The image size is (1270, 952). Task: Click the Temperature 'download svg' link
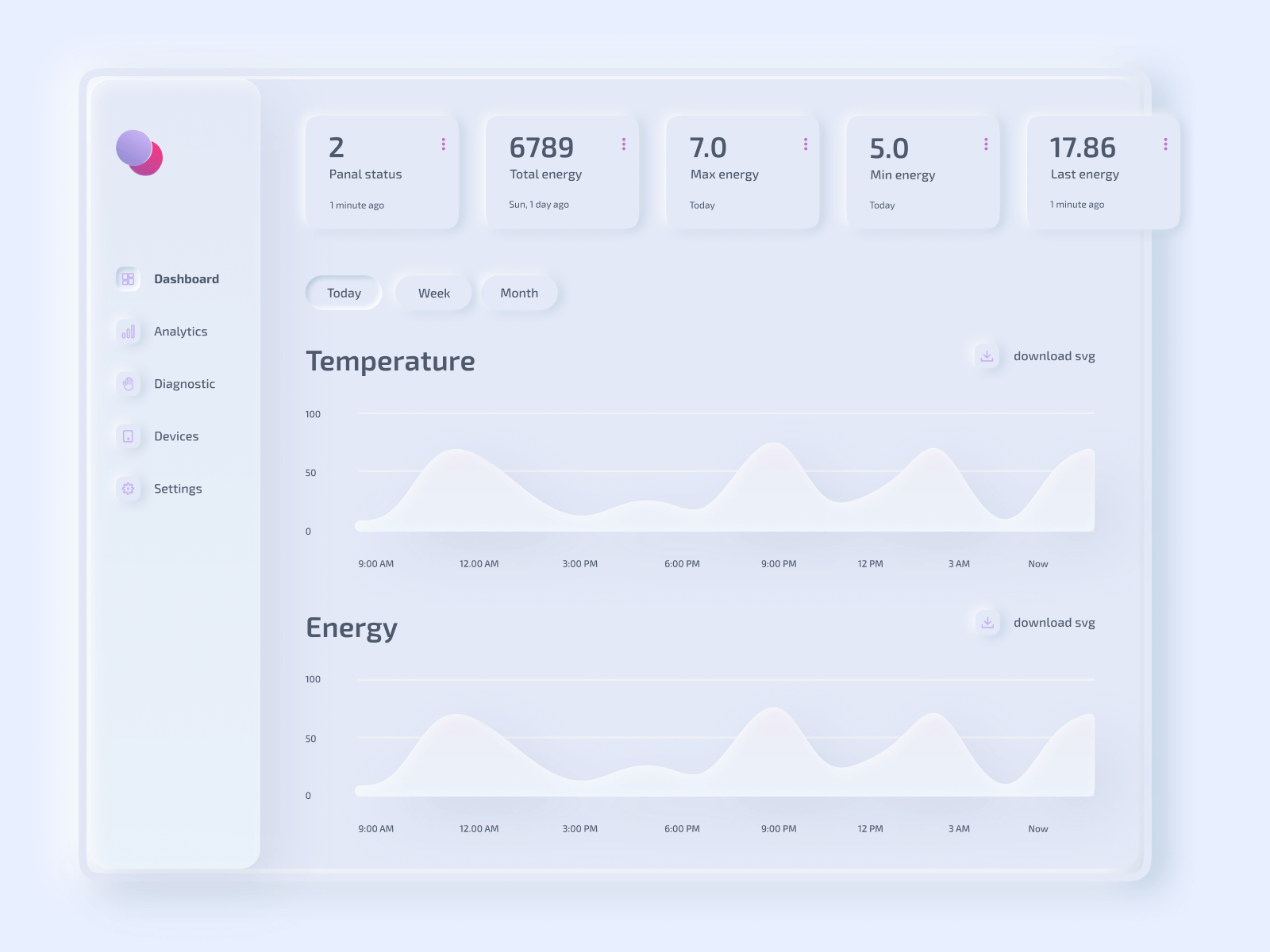pos(1054,356)
